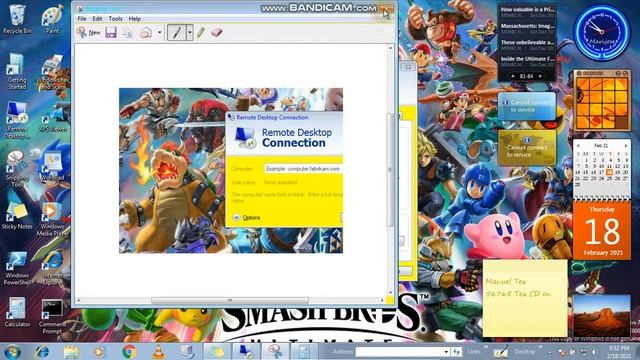Click the blue neon clock gadget

pos(601,33)
